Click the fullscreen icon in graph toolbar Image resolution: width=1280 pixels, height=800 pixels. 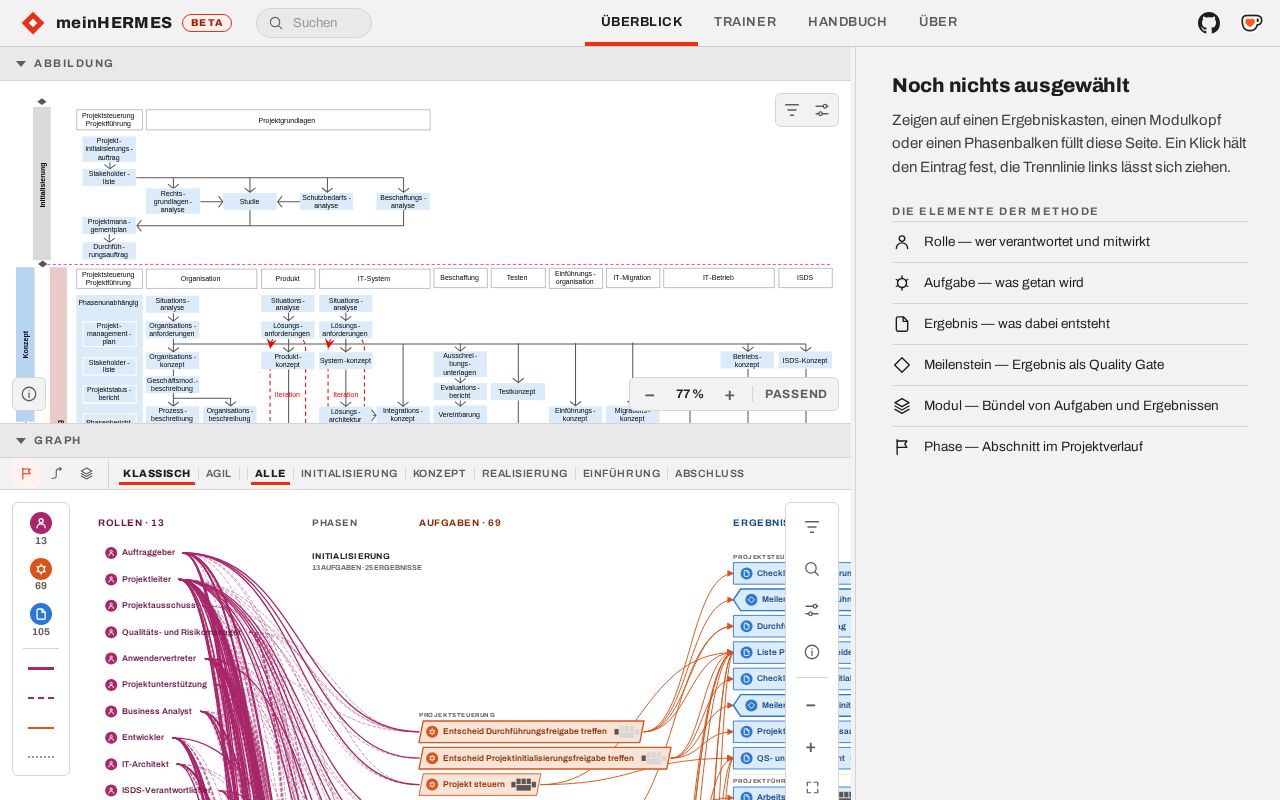tap(812, 788)
